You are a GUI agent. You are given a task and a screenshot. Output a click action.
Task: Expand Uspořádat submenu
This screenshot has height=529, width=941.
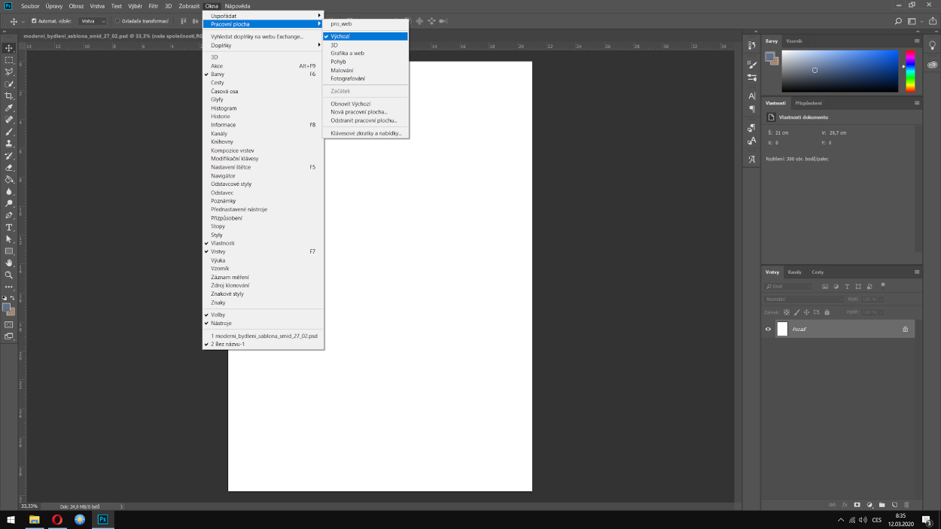263,16
